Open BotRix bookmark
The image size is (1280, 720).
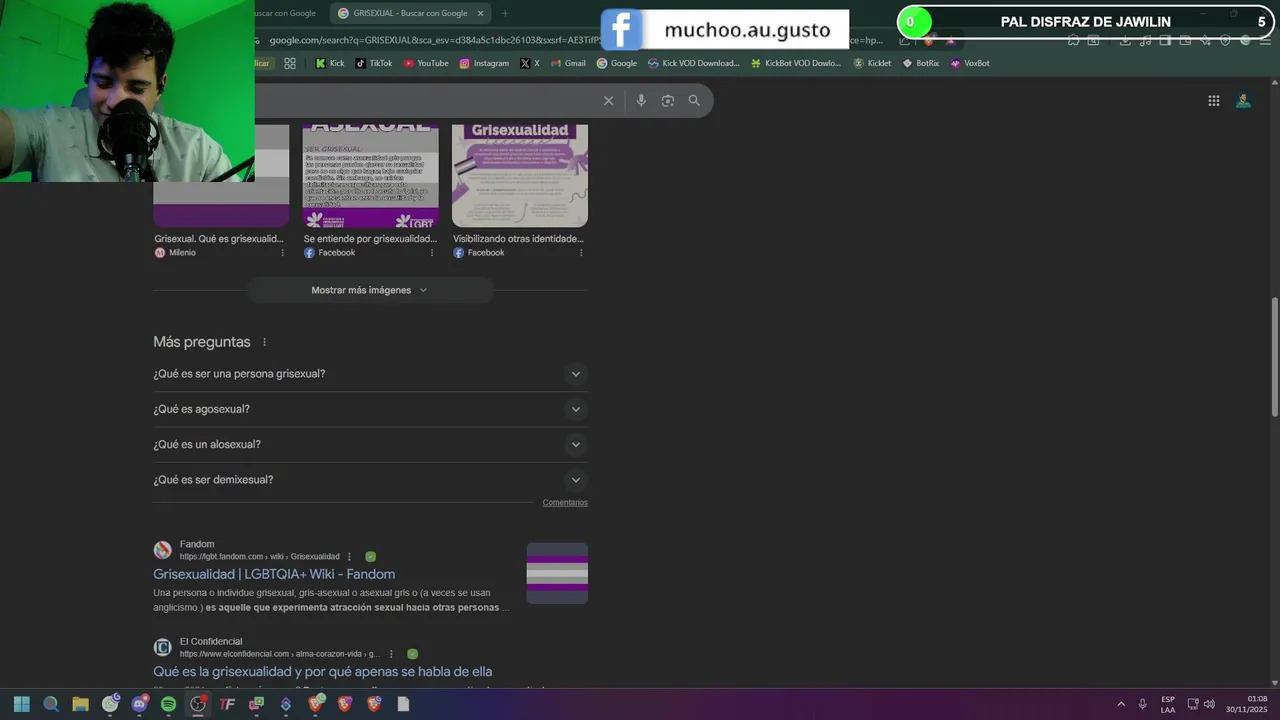pos(921,63)
